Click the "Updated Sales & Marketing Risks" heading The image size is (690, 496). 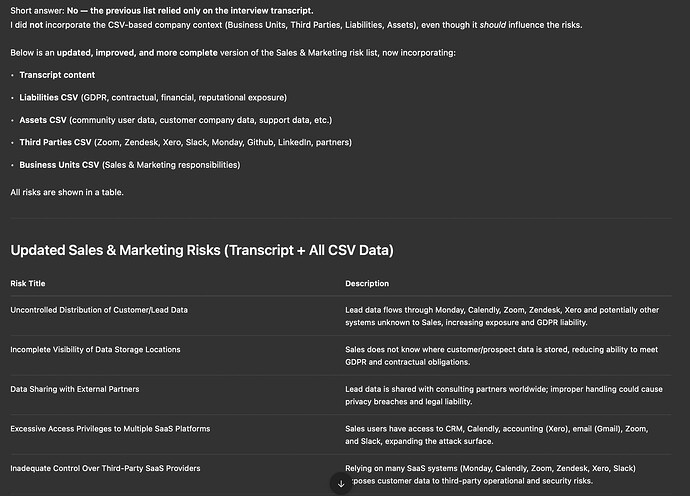(201, 249)
